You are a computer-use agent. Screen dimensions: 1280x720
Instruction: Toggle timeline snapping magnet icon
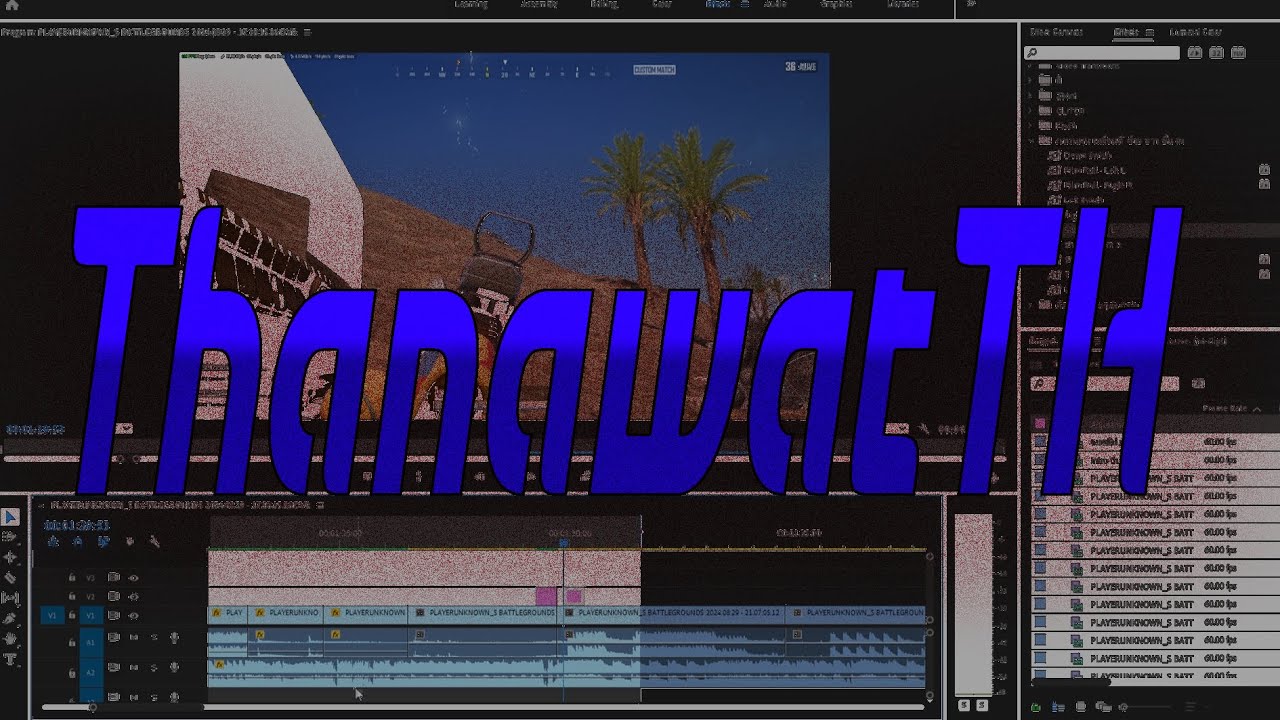click(x=78, y=541)
